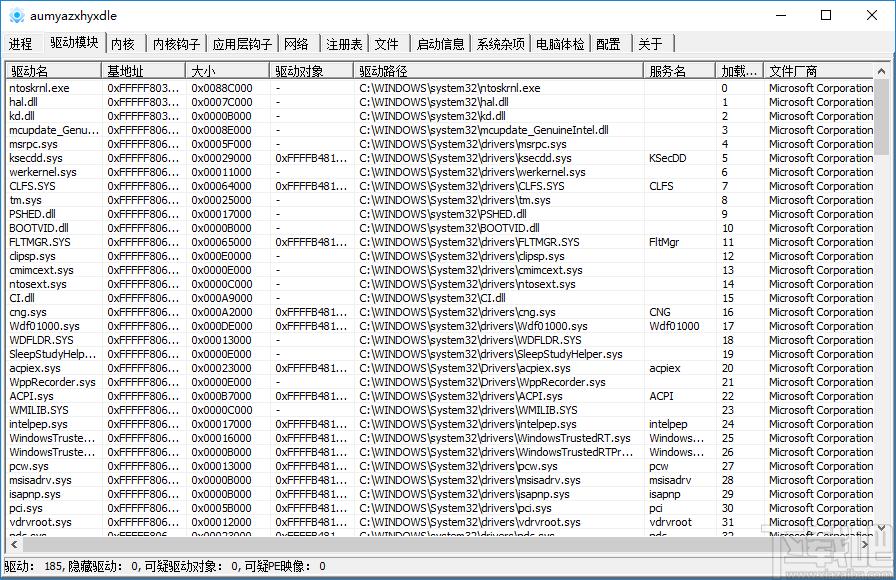Select the BOOTVID.dll driver row
This screenshot has height=580, width=896.
441,228
